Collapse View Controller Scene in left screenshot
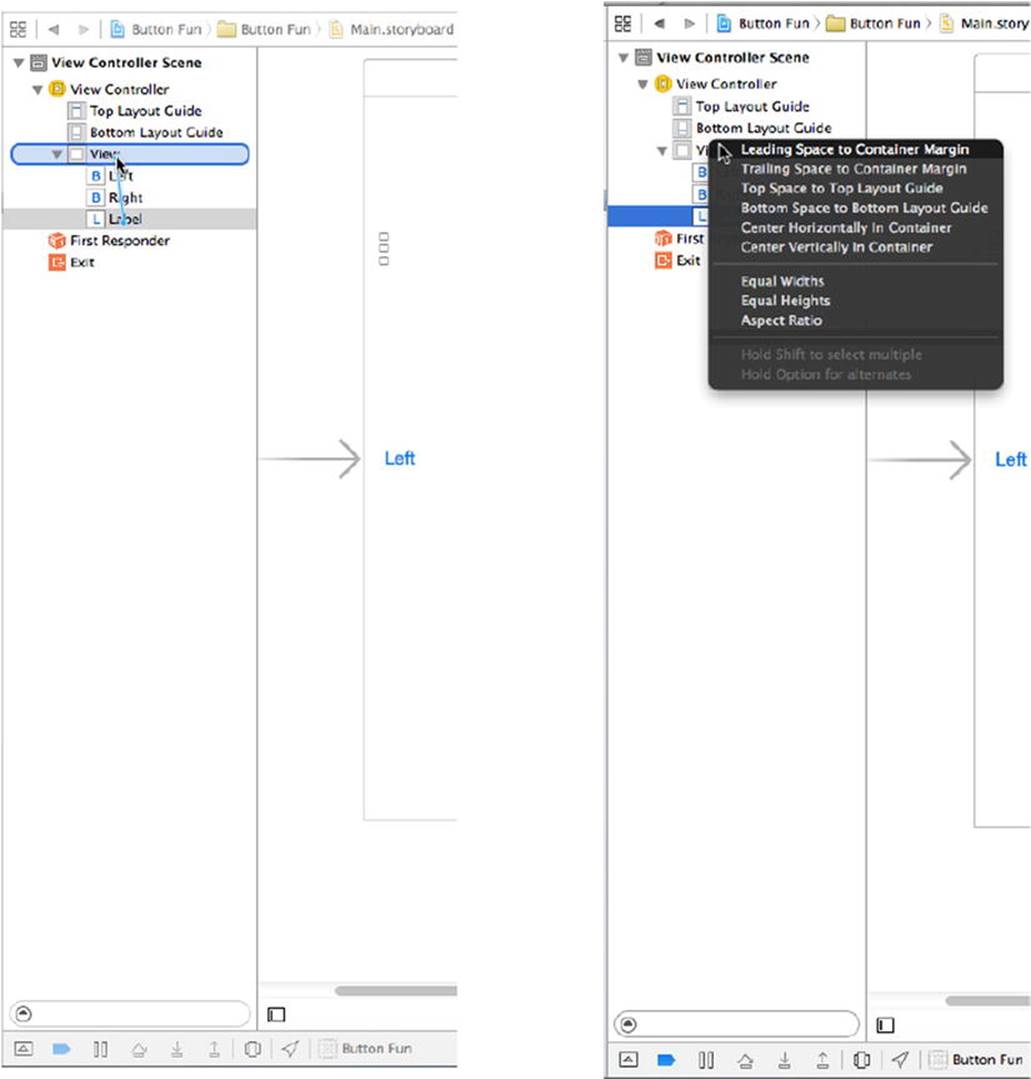This screenshot has height=1079, width=1031. (19, 63)
